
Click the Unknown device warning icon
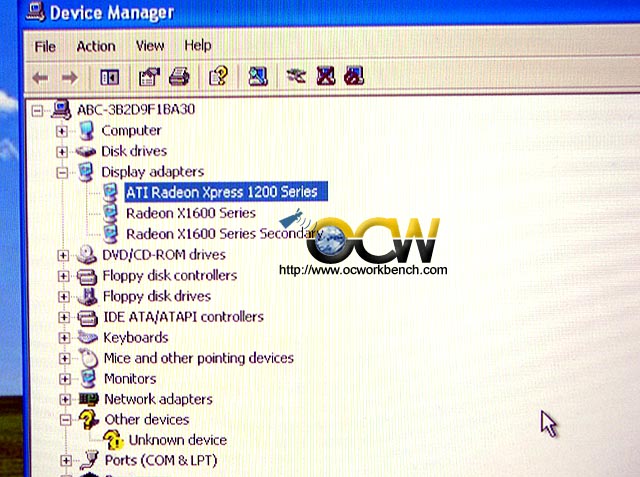pos(113,439)
